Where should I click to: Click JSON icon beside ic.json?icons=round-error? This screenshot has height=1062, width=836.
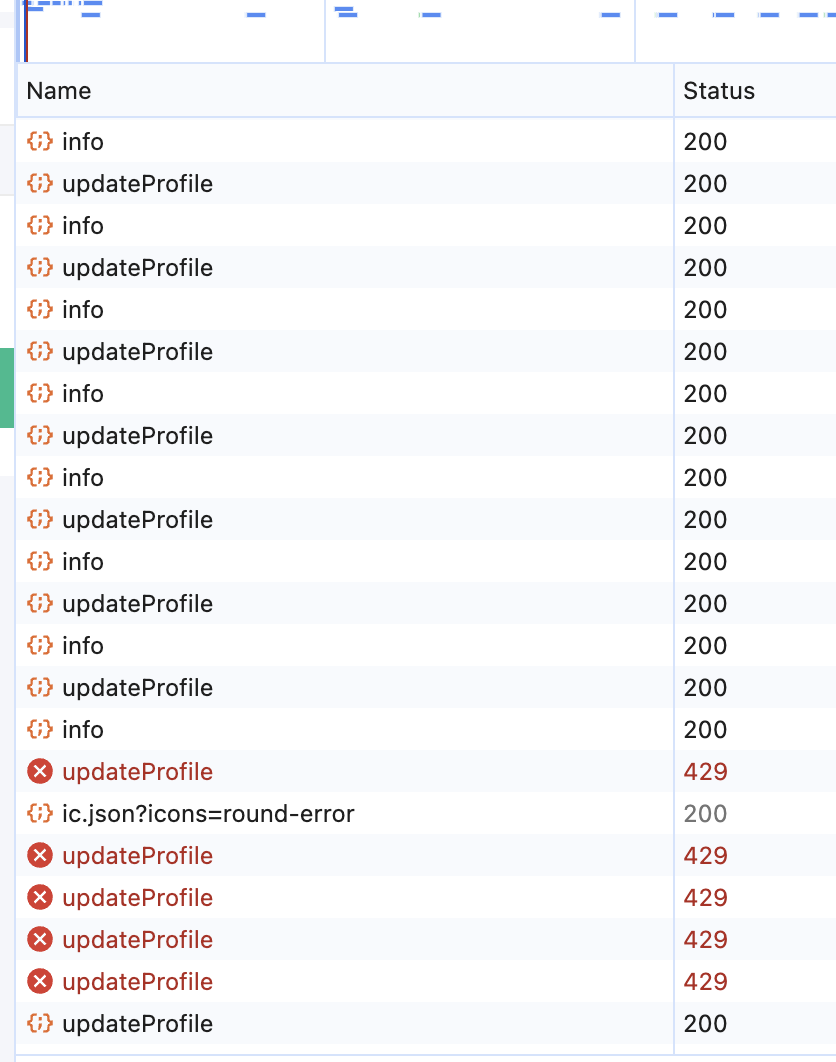[39, 814]
